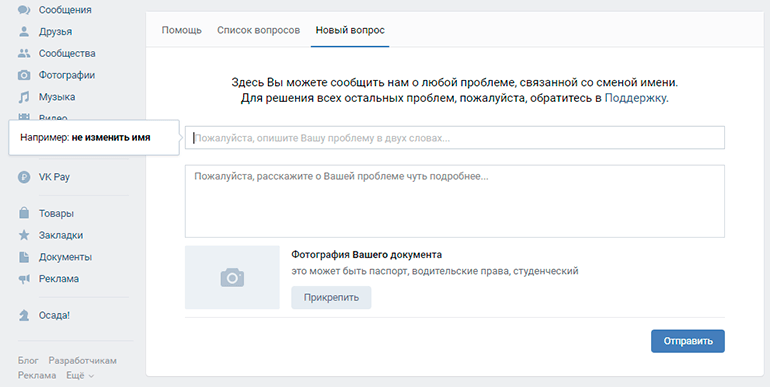Click the VK Pay ruble icon

click(x=24, y=177)
